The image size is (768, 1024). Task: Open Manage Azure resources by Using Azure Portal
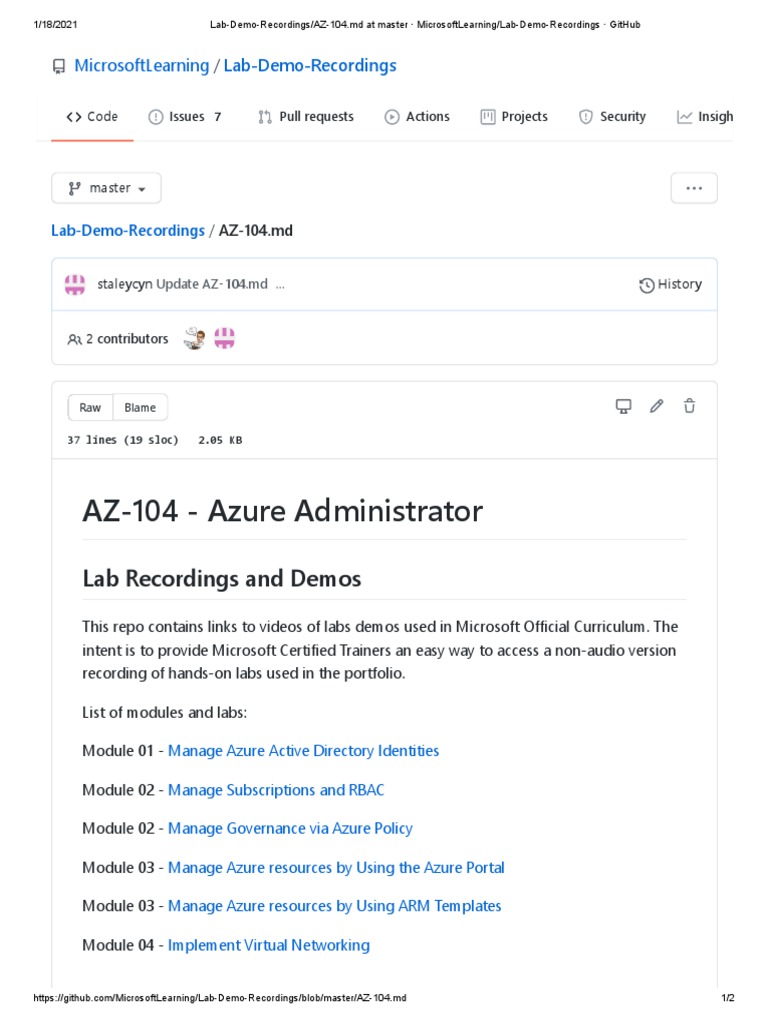point(336,868)
